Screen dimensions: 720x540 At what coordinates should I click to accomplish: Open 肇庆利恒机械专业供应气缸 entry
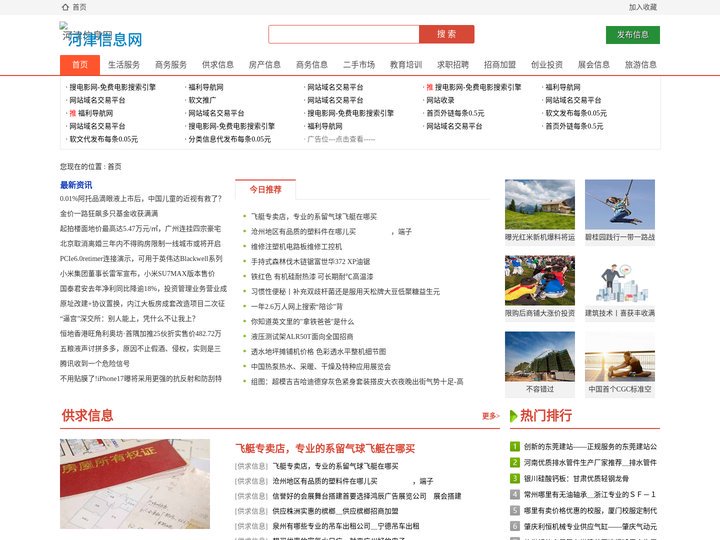pos(591,526)
